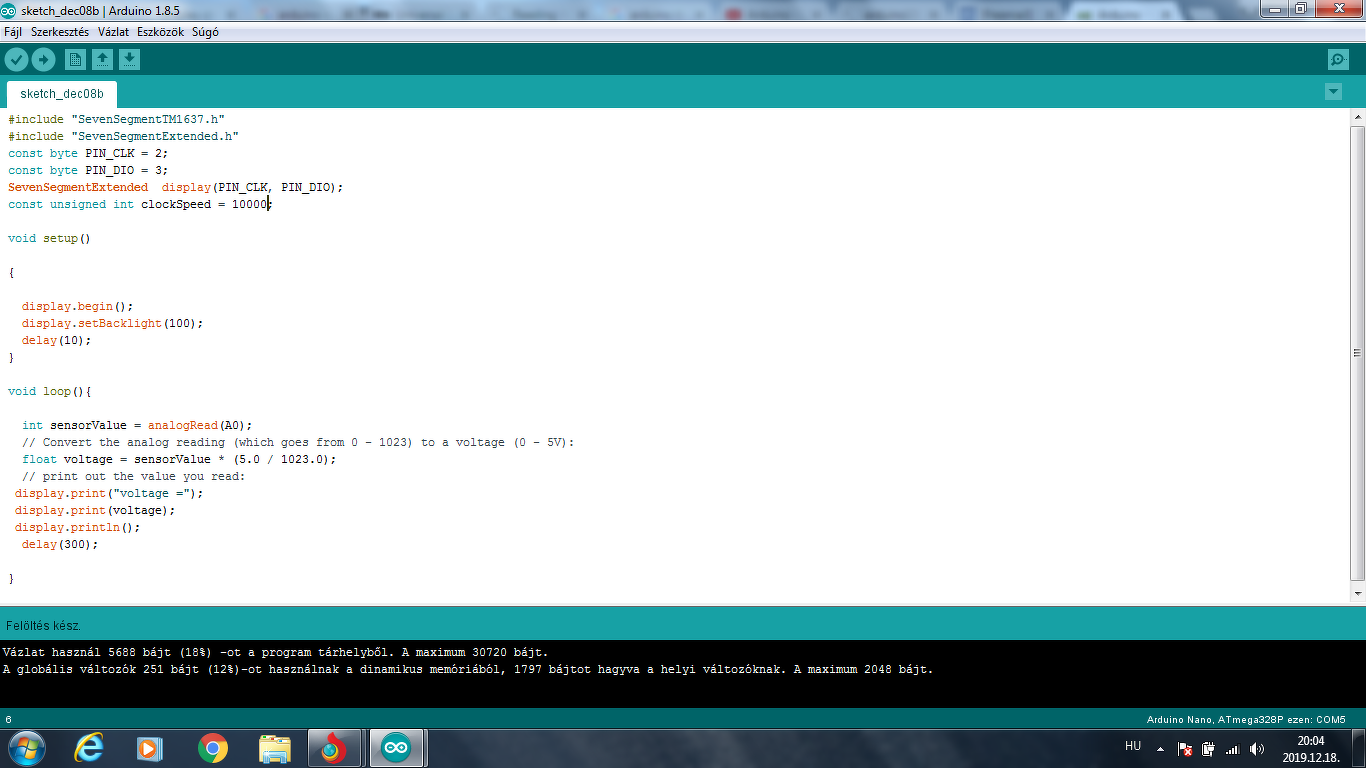Launch Google Chrome from the taskbar
The height and width of the screenshot is (768, 1366).
pos(212,748)
